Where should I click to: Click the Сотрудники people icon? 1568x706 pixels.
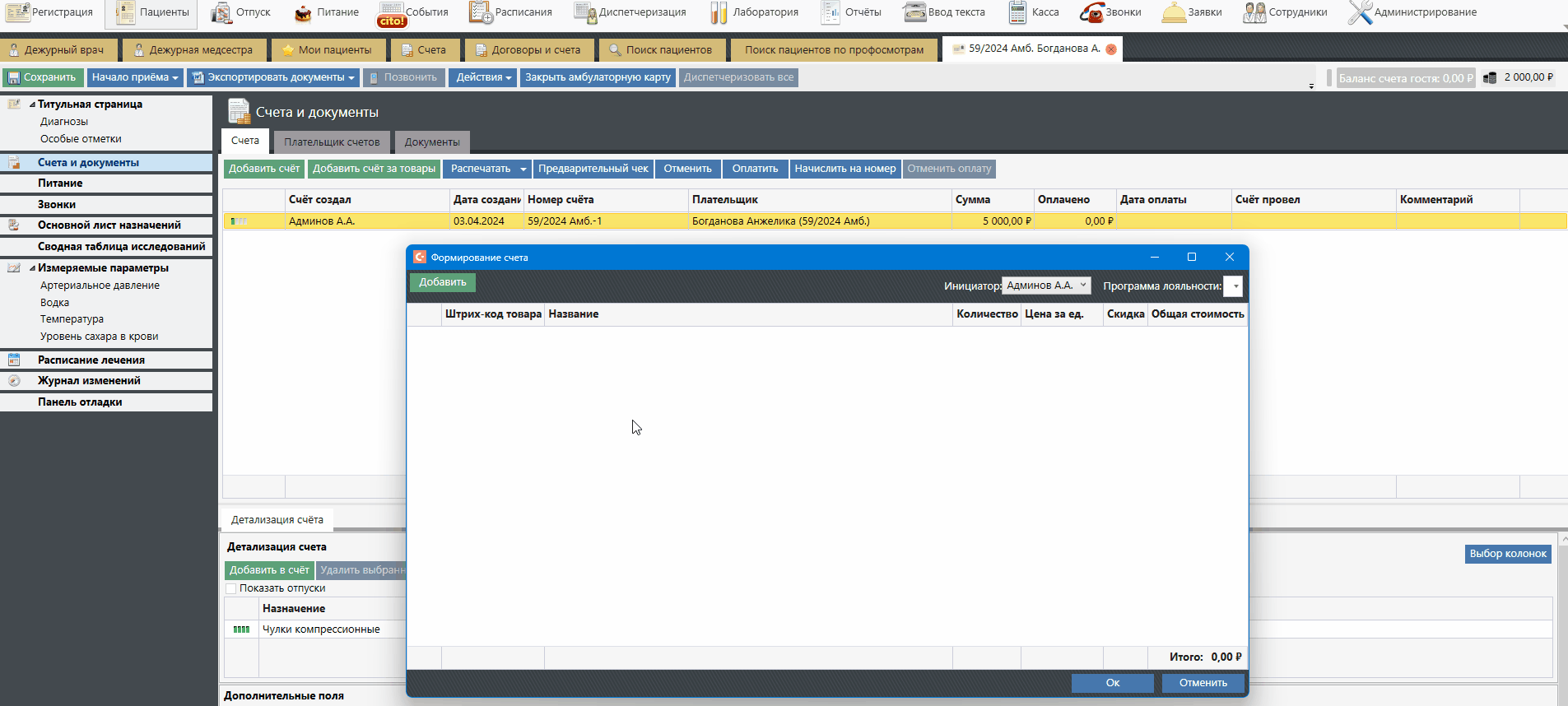1254,12
